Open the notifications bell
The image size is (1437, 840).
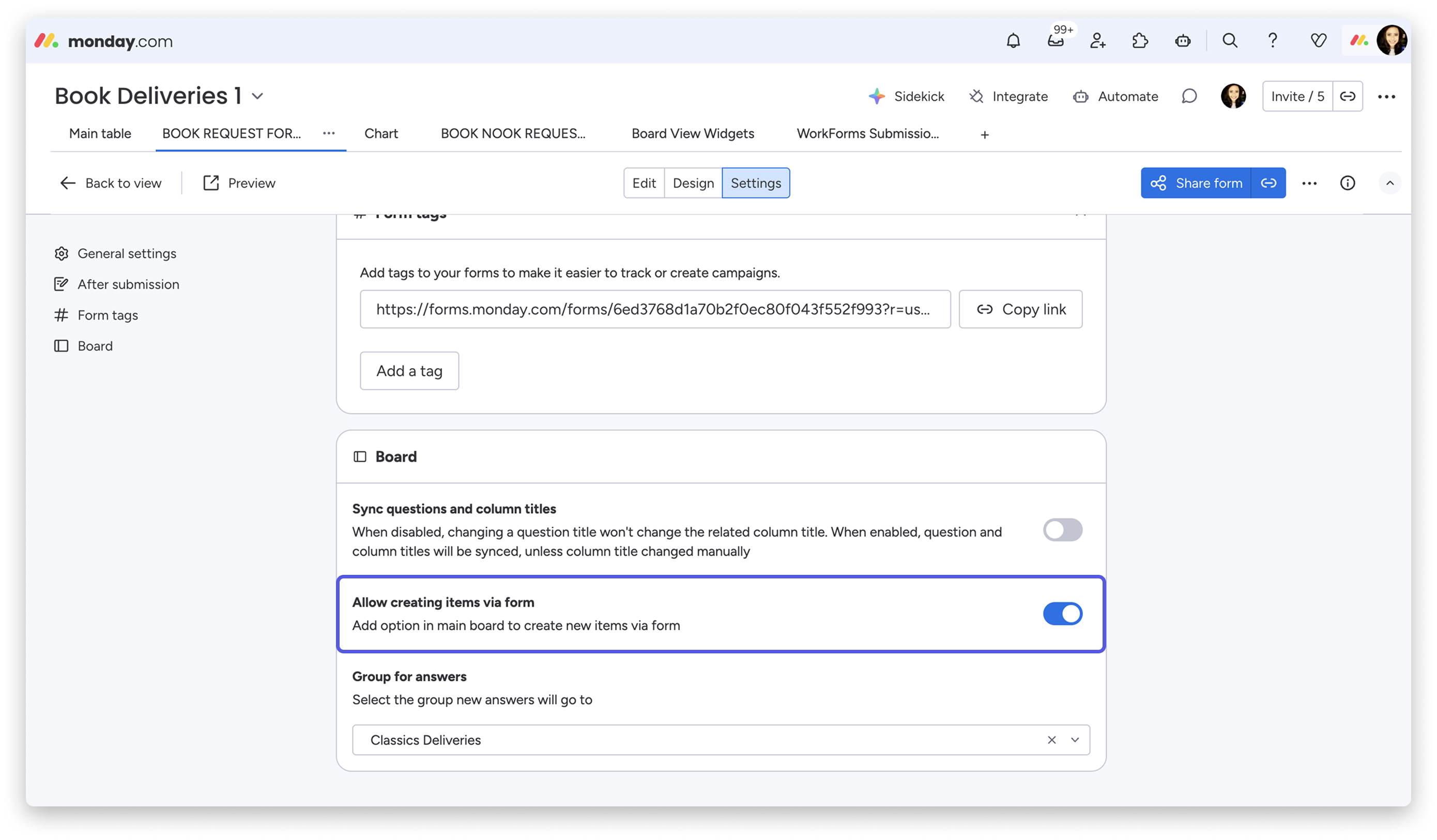tap(1013, 40)
